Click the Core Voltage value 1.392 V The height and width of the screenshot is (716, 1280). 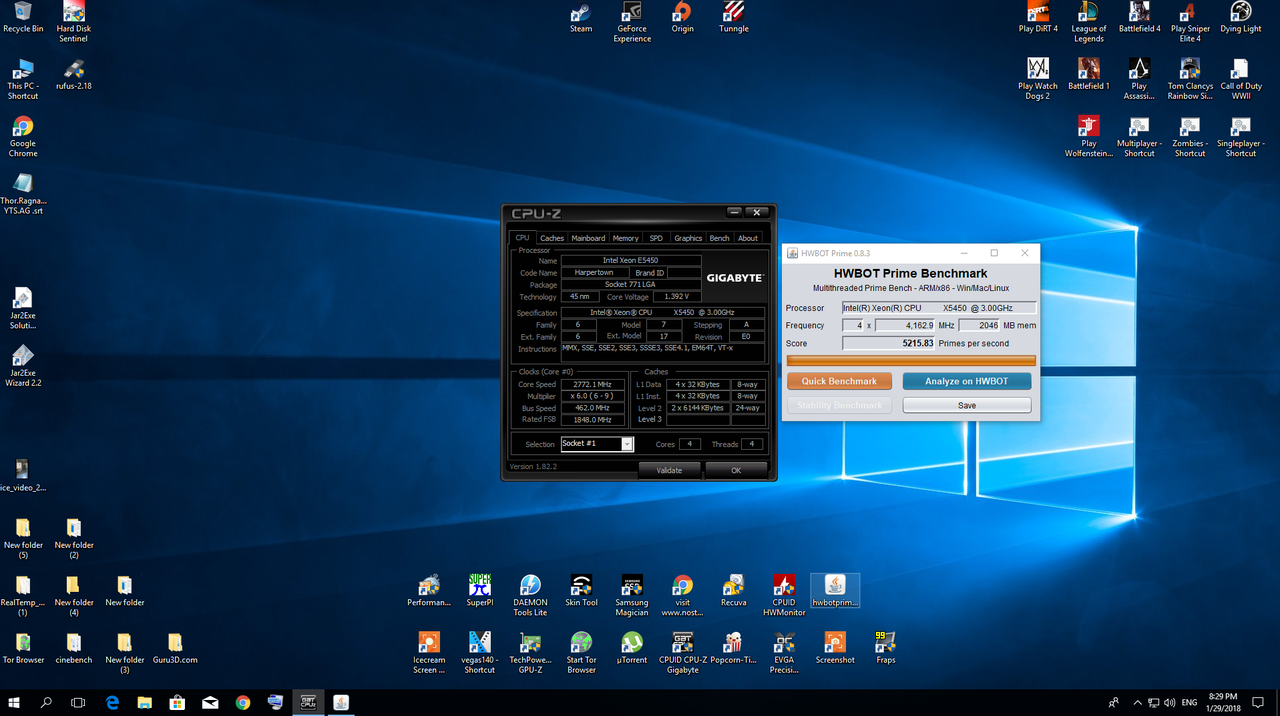click(x=677, y=297)
